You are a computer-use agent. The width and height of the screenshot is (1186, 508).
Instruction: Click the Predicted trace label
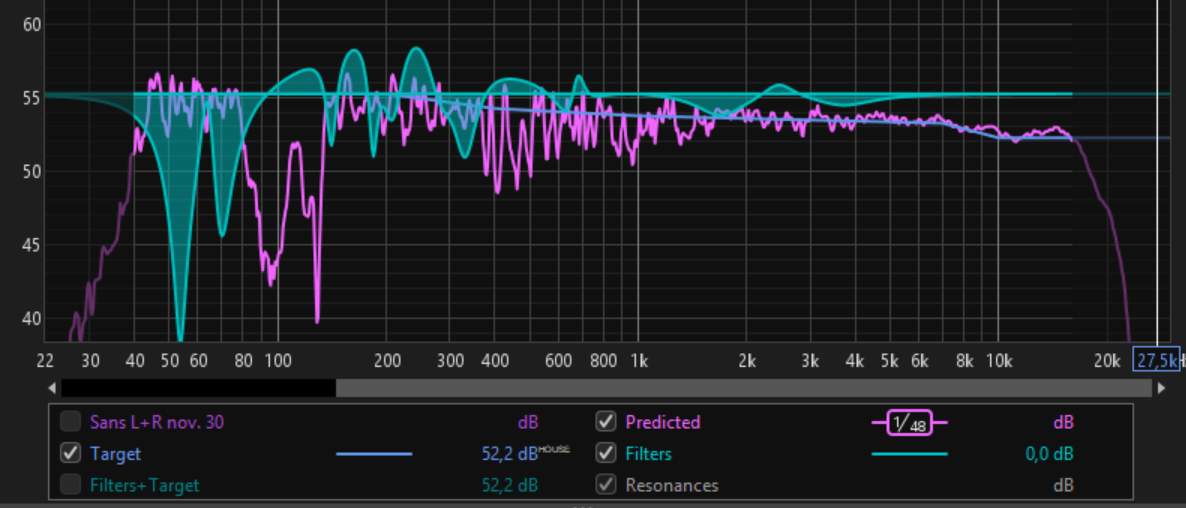point(662,423)
